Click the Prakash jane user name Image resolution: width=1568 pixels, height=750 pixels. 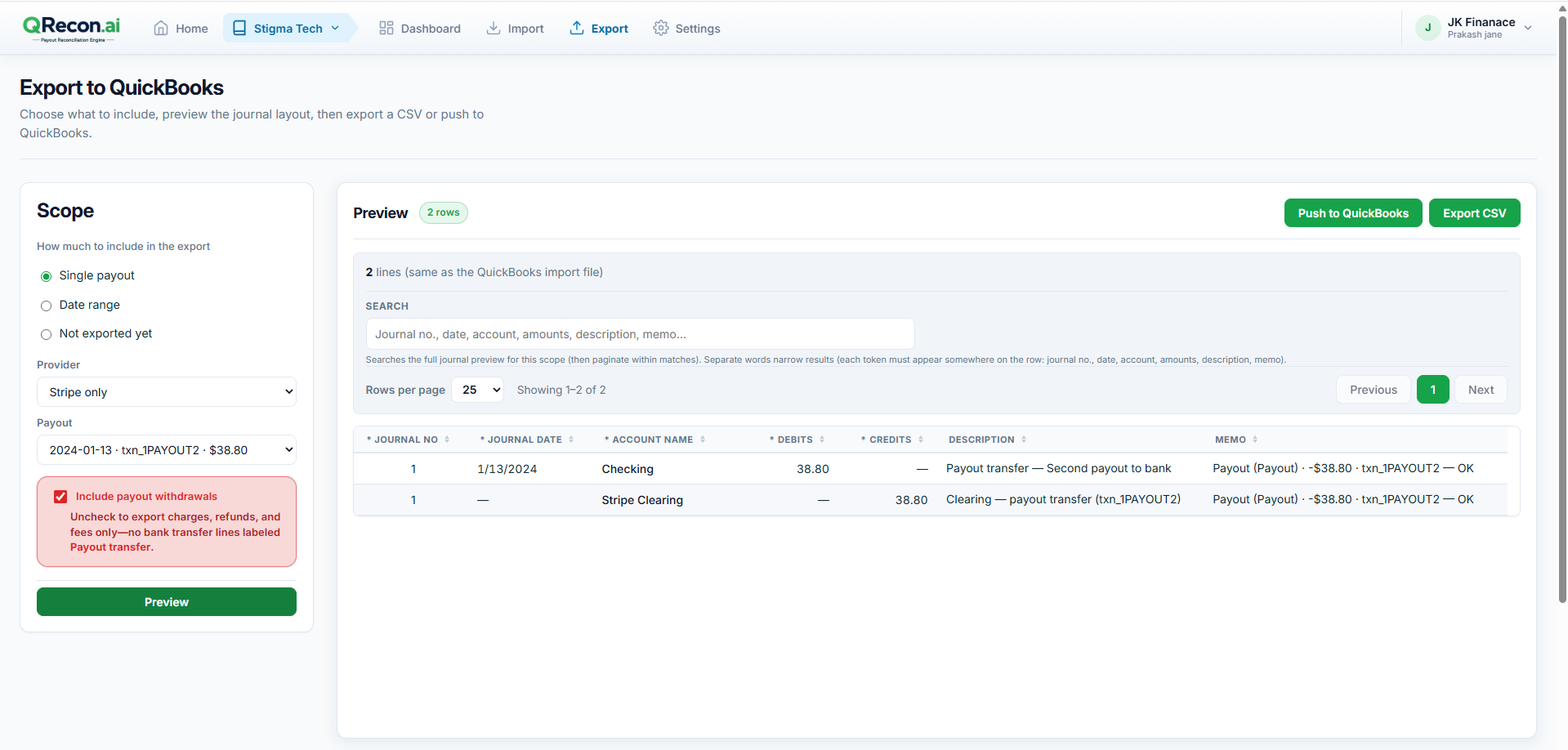click(1475, 35)
